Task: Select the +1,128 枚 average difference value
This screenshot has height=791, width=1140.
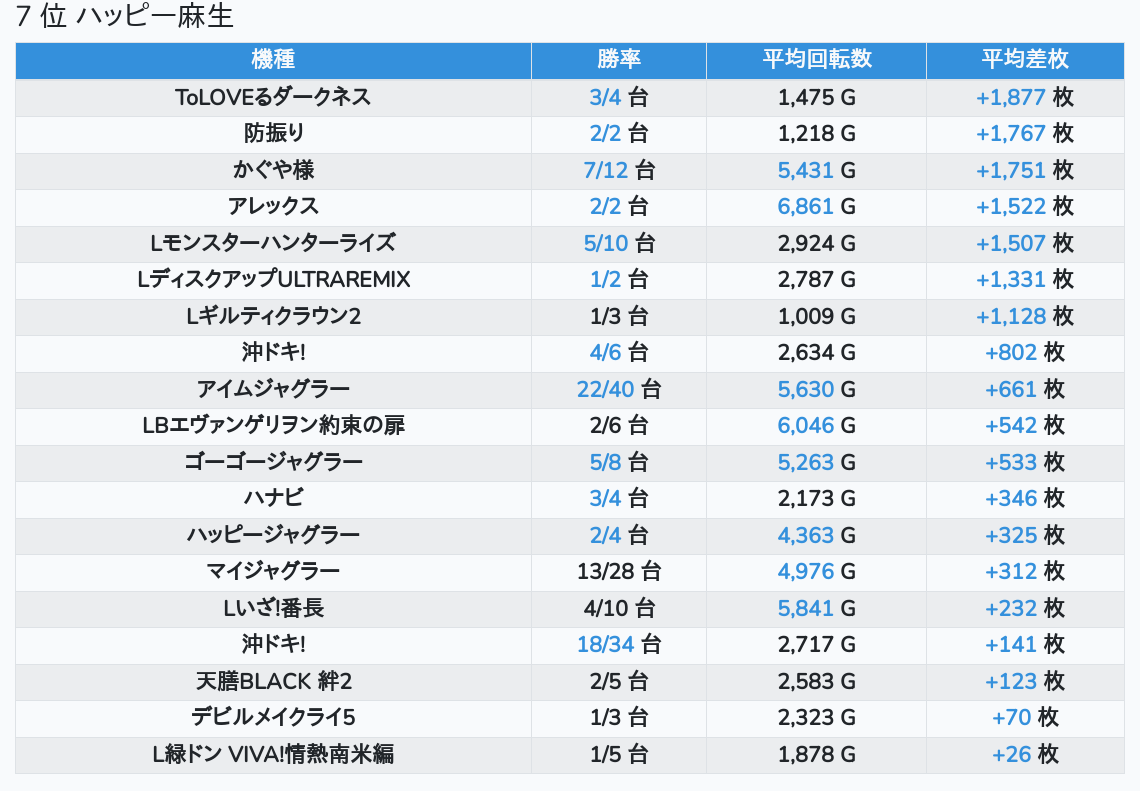Action: click(x=1025, y=316)
